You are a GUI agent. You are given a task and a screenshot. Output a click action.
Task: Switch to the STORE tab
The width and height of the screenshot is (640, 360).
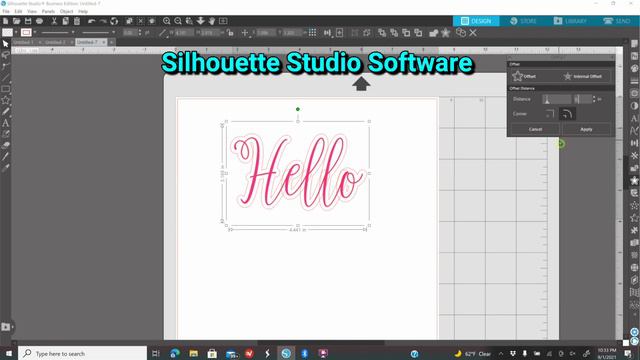click(523, 21)
